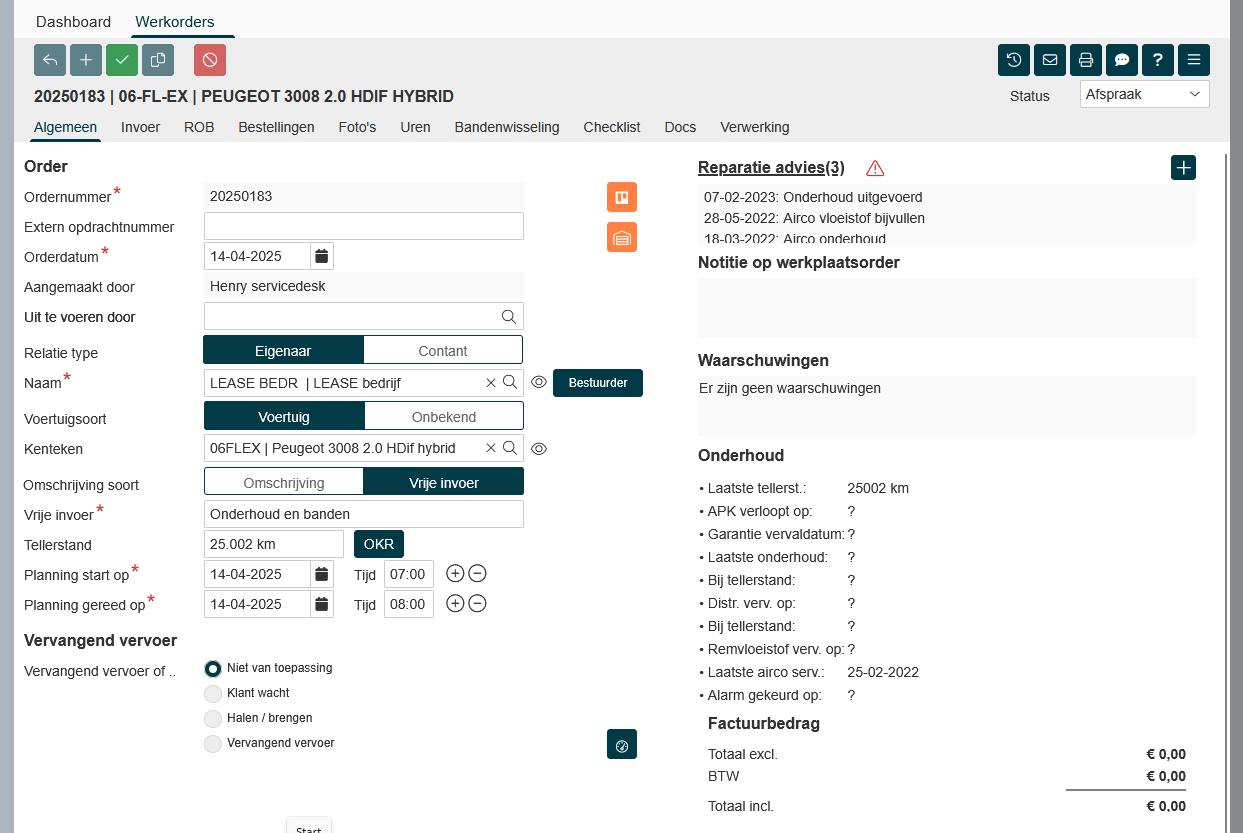Open the Status dropdown

tap(1144, 94)
